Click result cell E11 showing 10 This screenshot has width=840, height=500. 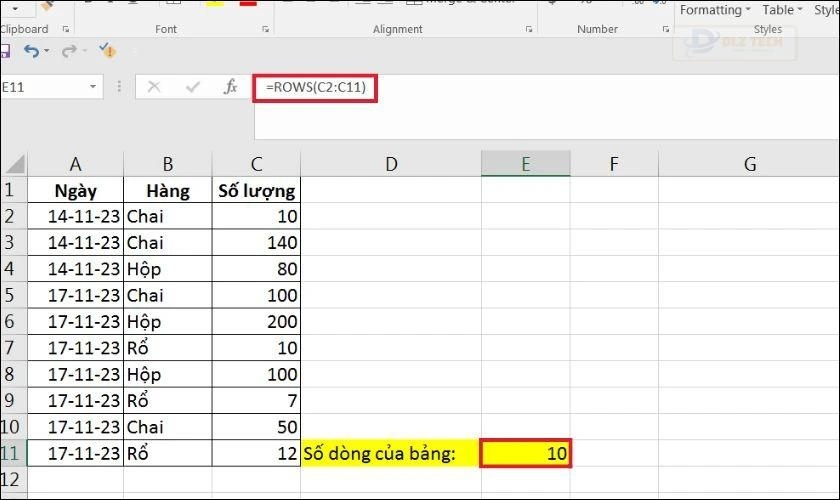click(526, 453)
